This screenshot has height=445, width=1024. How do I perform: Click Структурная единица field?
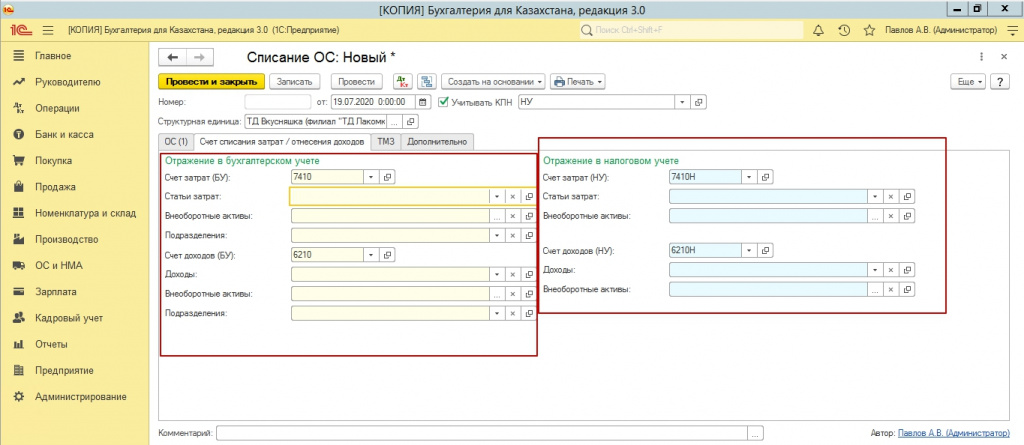[315, 122]
